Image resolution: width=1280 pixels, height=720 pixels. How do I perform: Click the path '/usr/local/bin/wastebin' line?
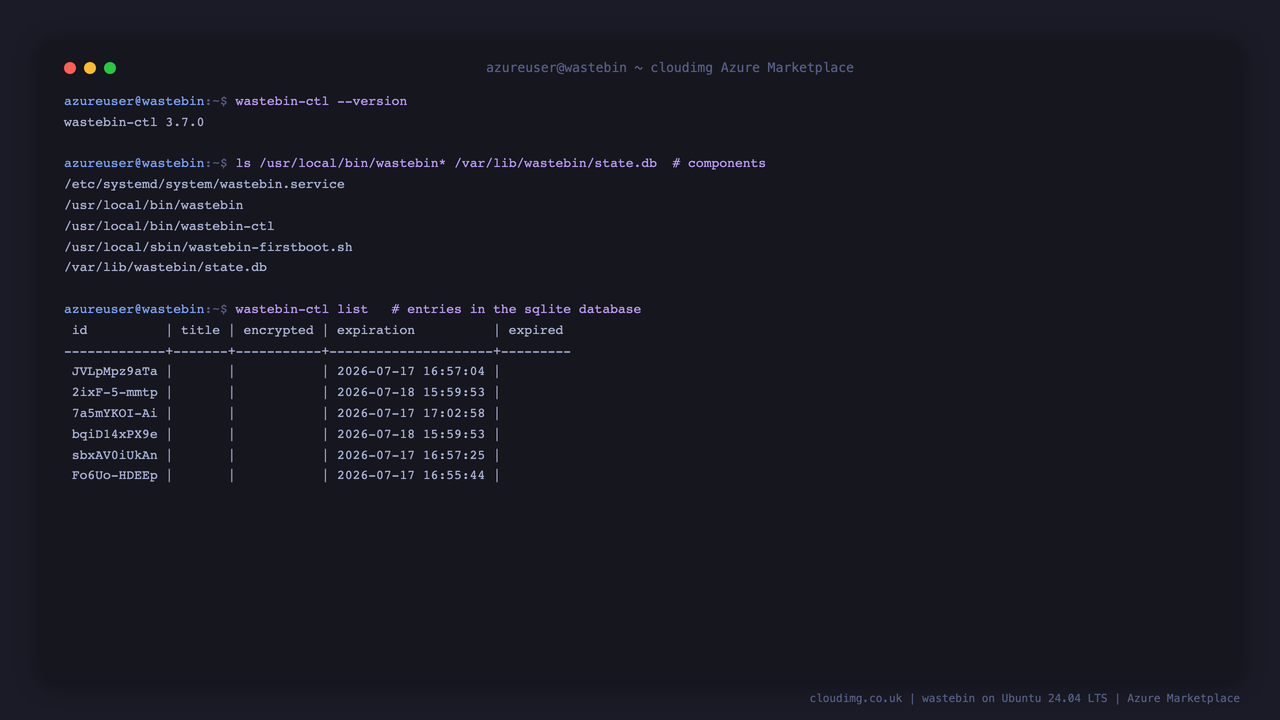point(154,205)
